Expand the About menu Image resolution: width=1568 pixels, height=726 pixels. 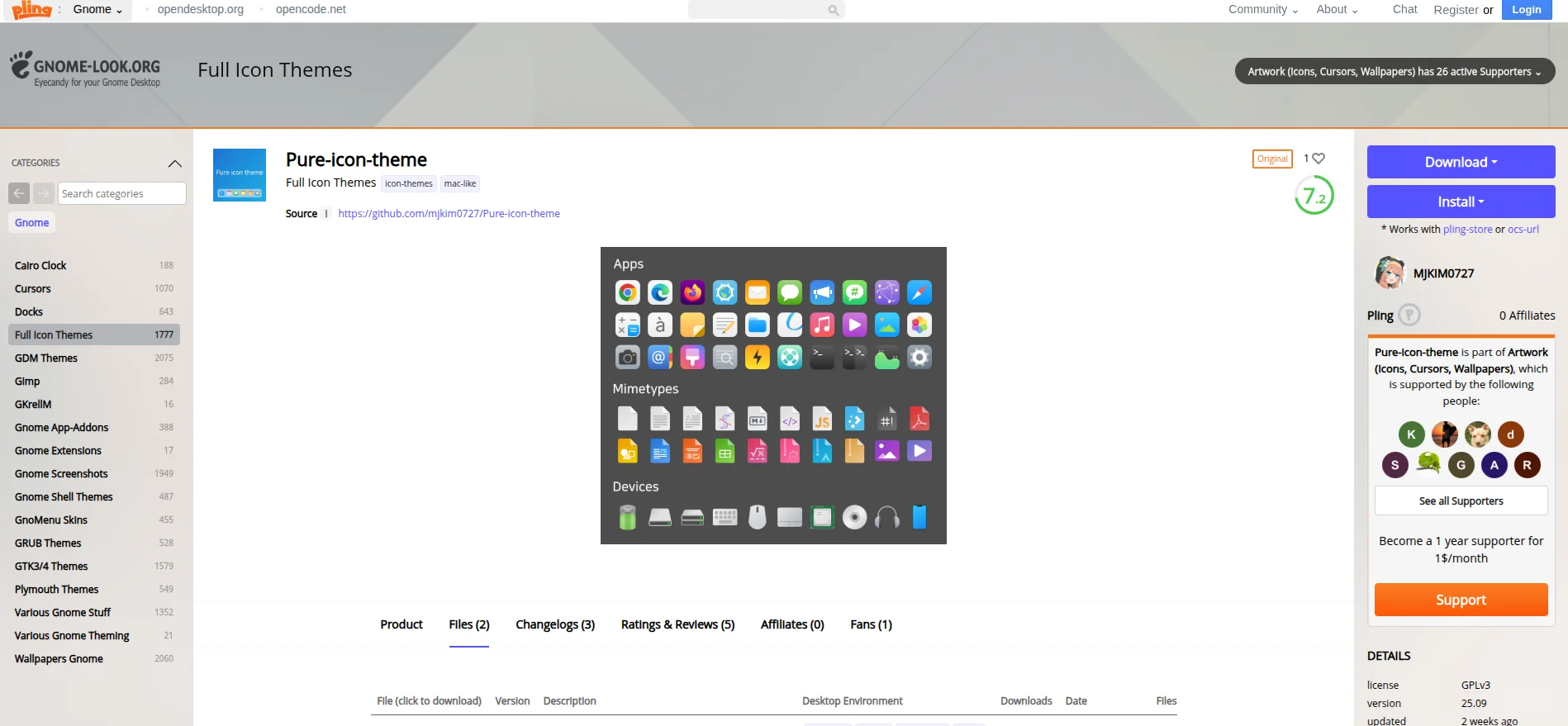coord(1337,10)
